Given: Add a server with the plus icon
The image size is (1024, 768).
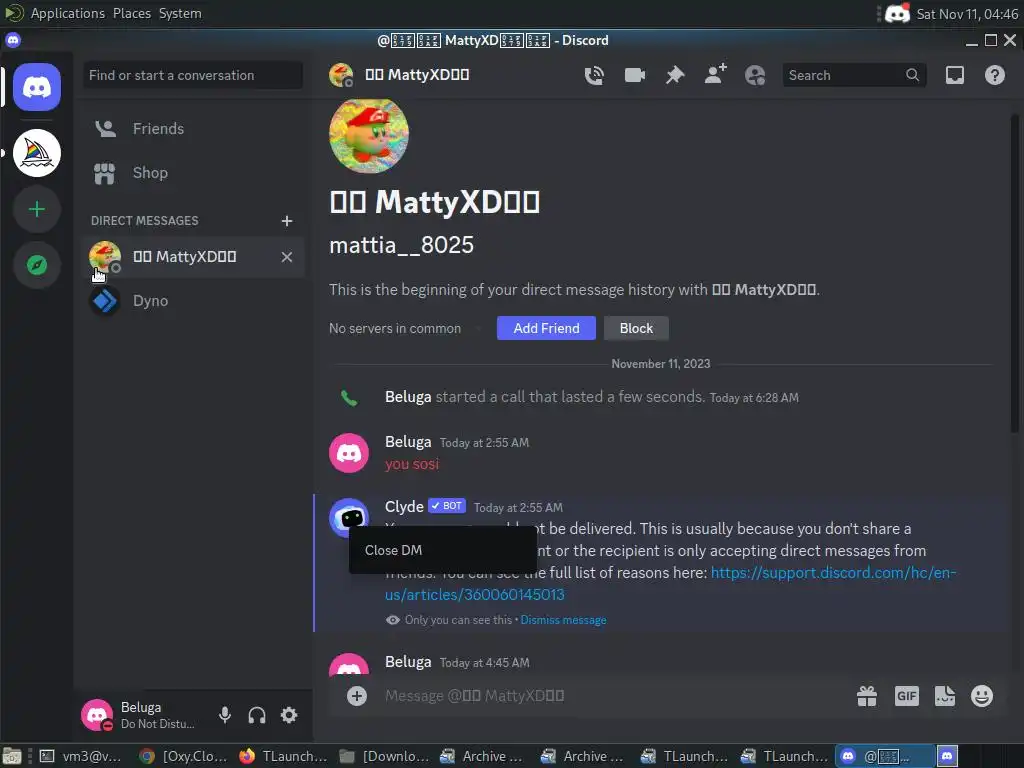Looking at the screenshot, I should [x=37, y=209].
